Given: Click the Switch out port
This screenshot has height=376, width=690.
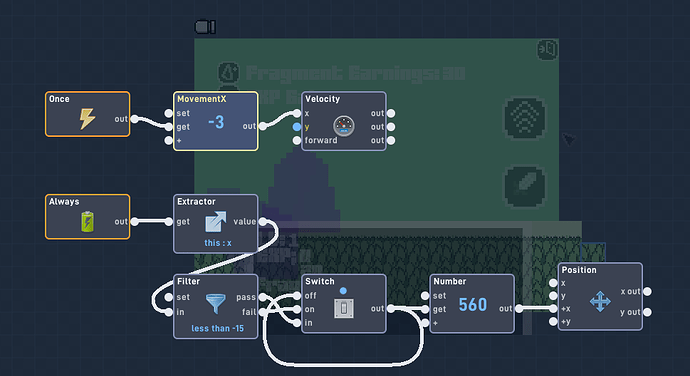Looking at the screenshot, I should pos(391,309).
